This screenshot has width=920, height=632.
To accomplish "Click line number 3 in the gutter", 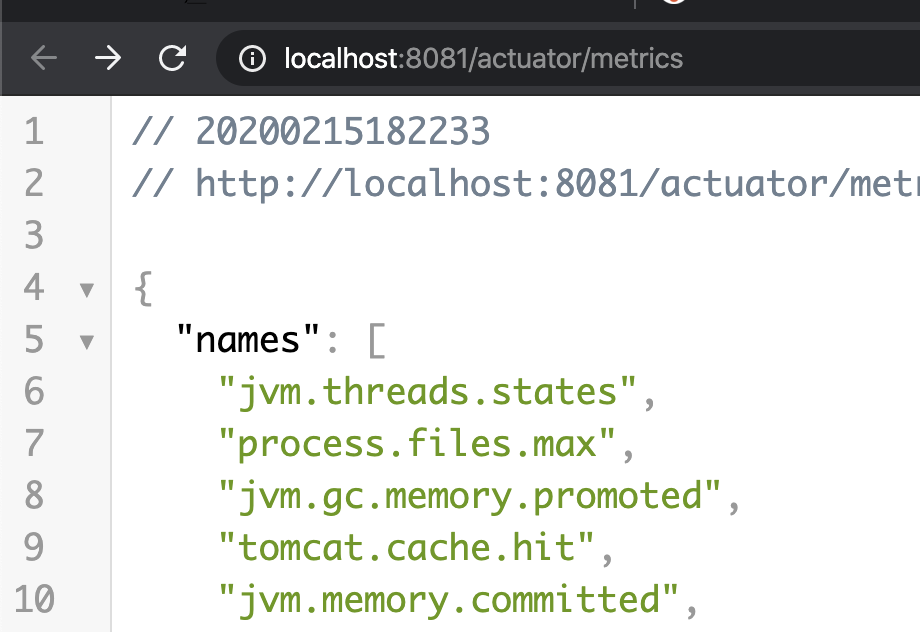I will click(34, 235).
